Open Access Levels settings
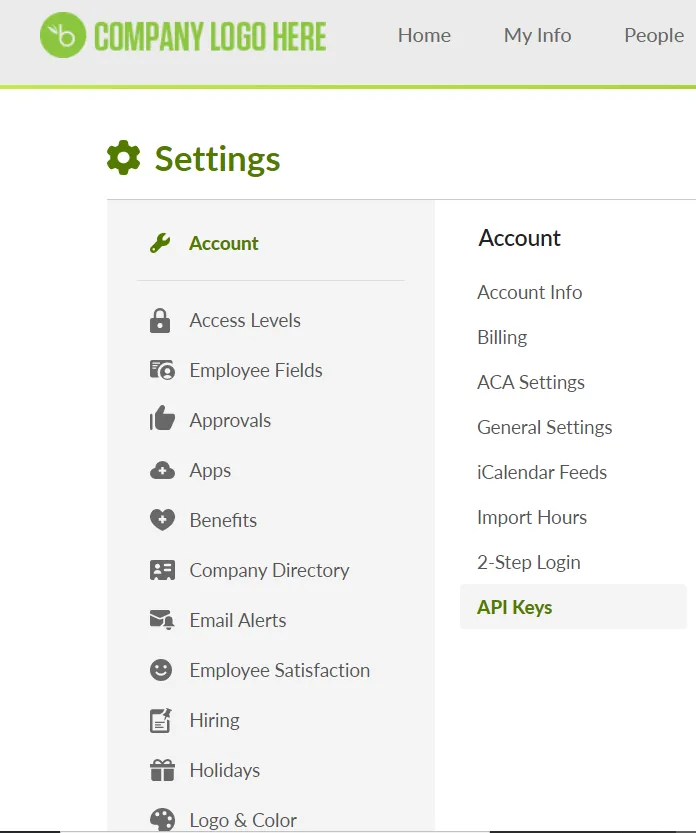This screenshot has width=696, height=833. [x=245, y=320]
